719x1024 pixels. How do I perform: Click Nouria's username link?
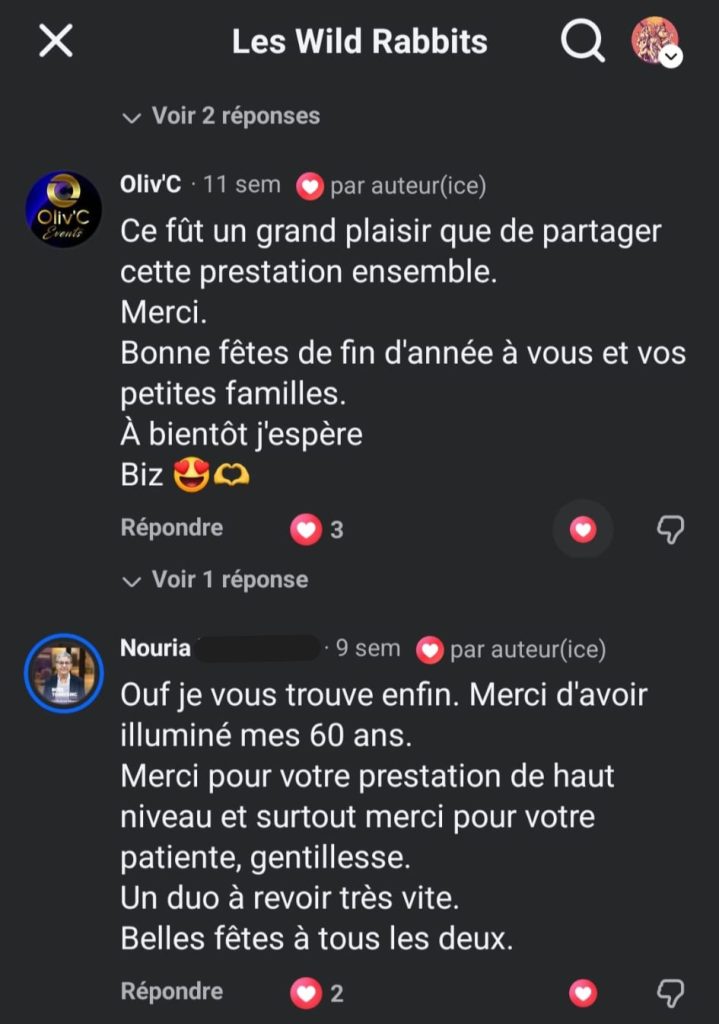coord(156,648)
